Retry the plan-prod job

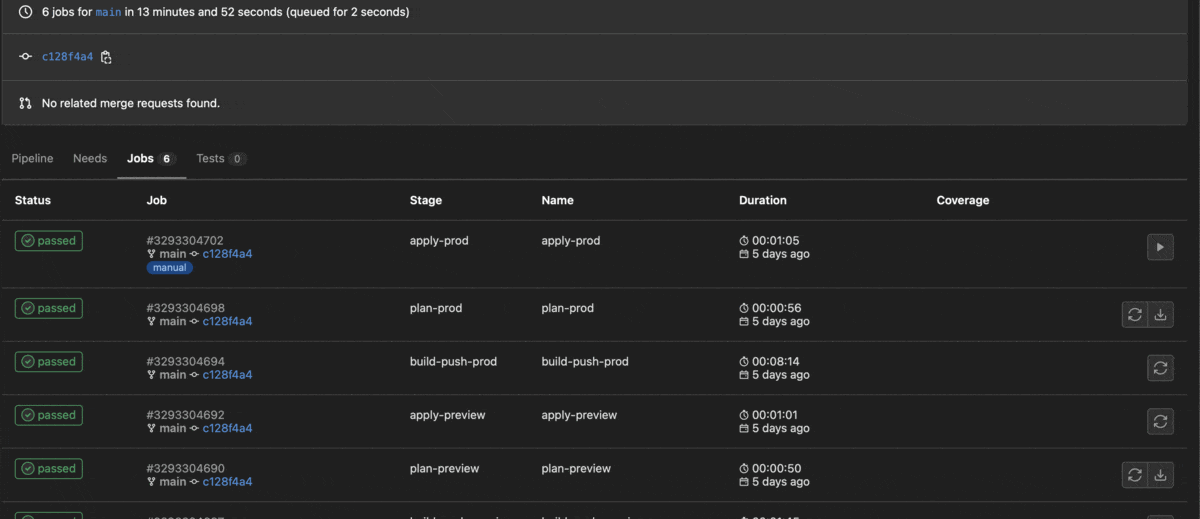point(1134,314)
